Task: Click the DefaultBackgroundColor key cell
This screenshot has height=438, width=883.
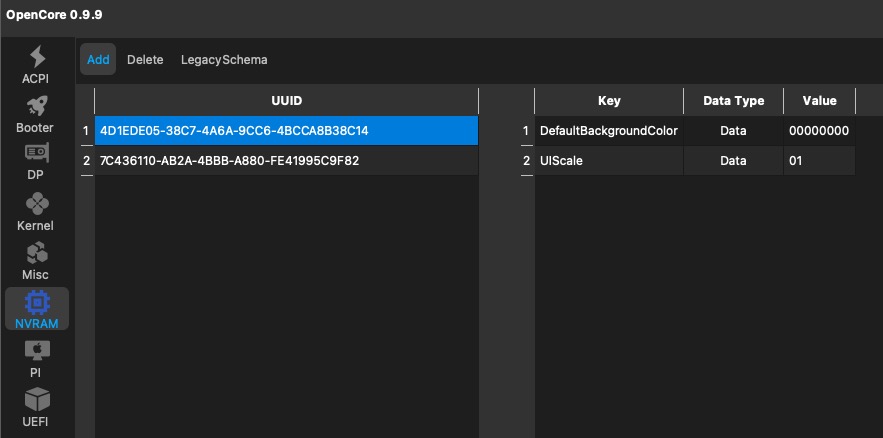Action: point(608,131)
